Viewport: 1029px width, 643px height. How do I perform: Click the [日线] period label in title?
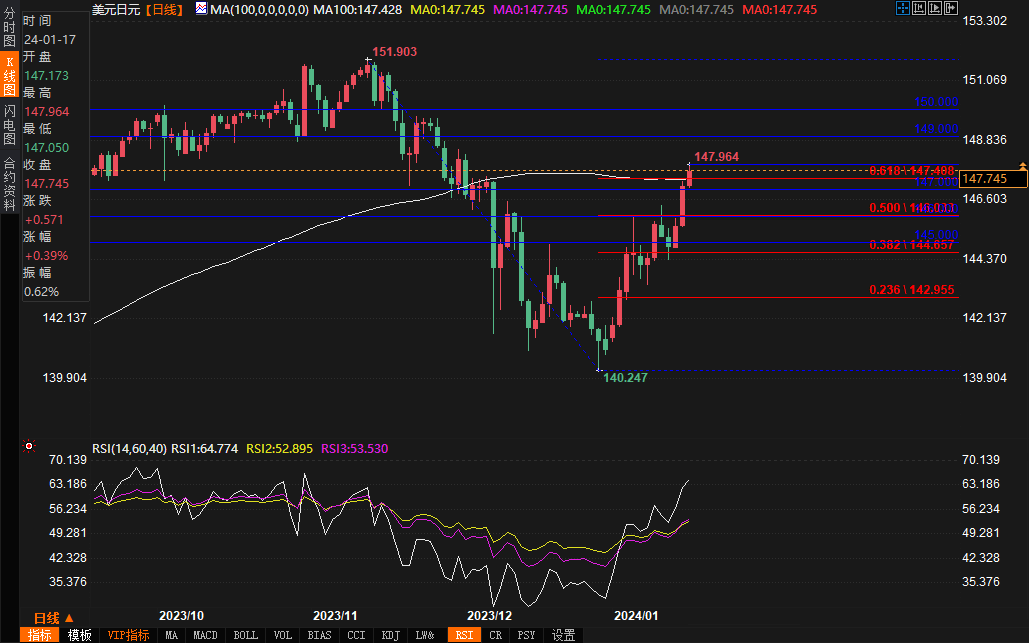point(164,9)
